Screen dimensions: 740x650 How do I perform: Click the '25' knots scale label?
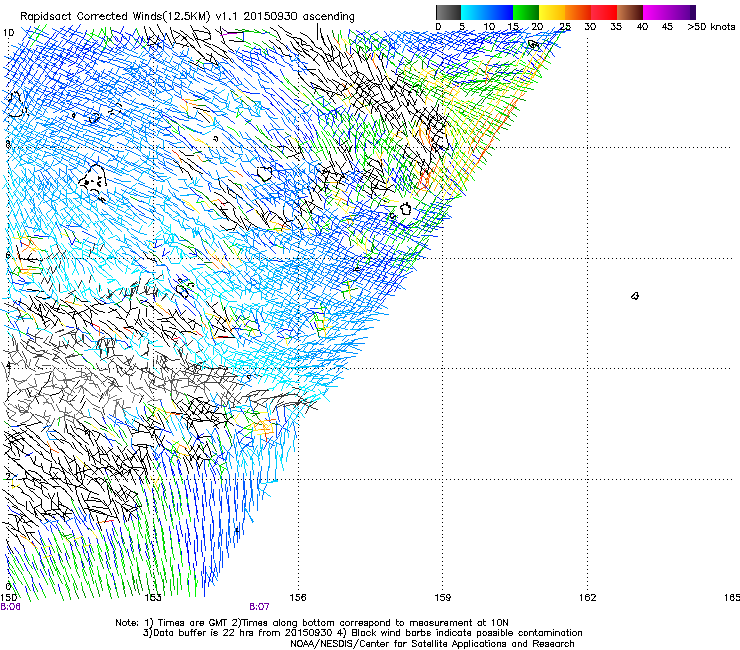565,27
